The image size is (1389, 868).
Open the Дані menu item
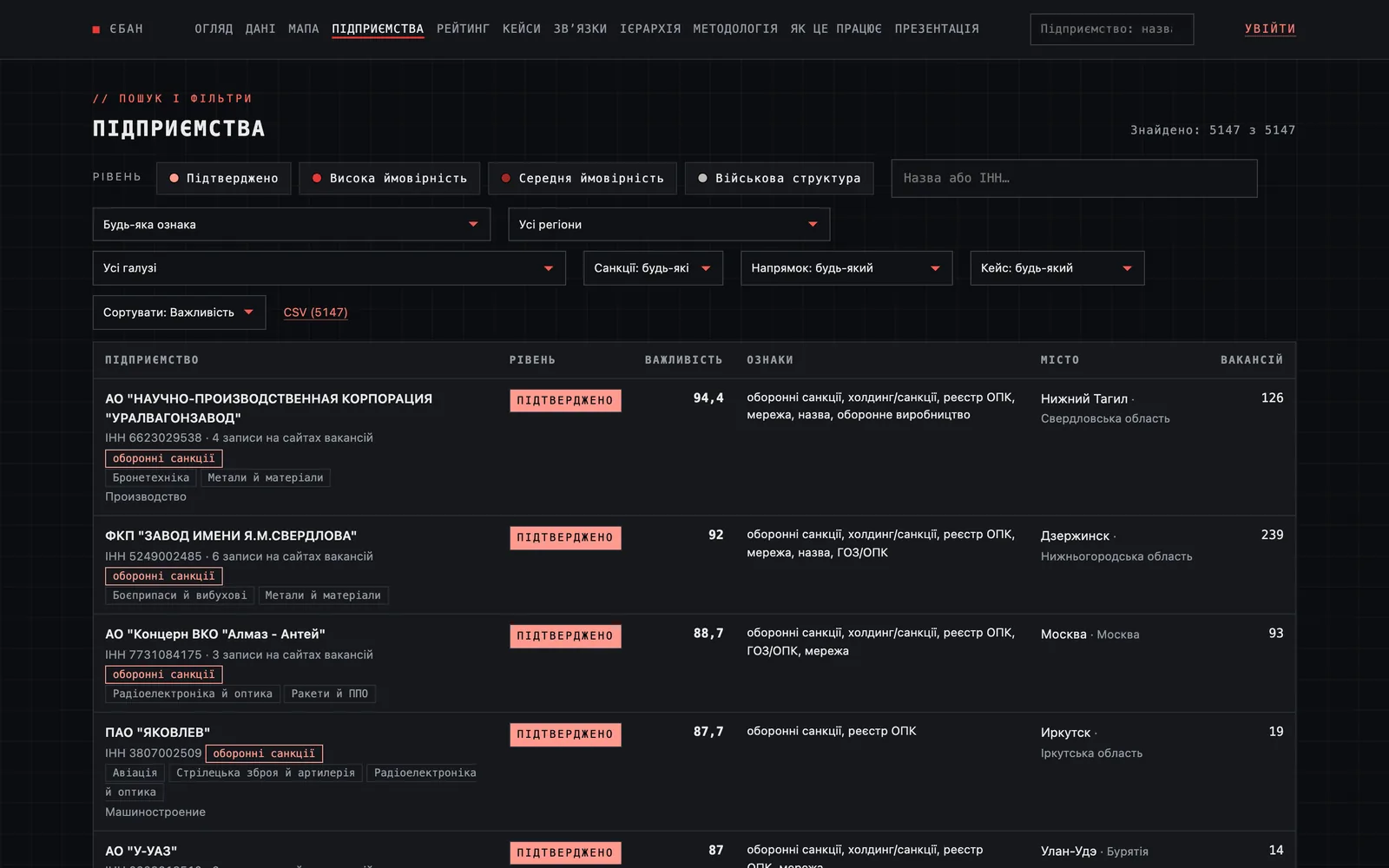[260, 29]
